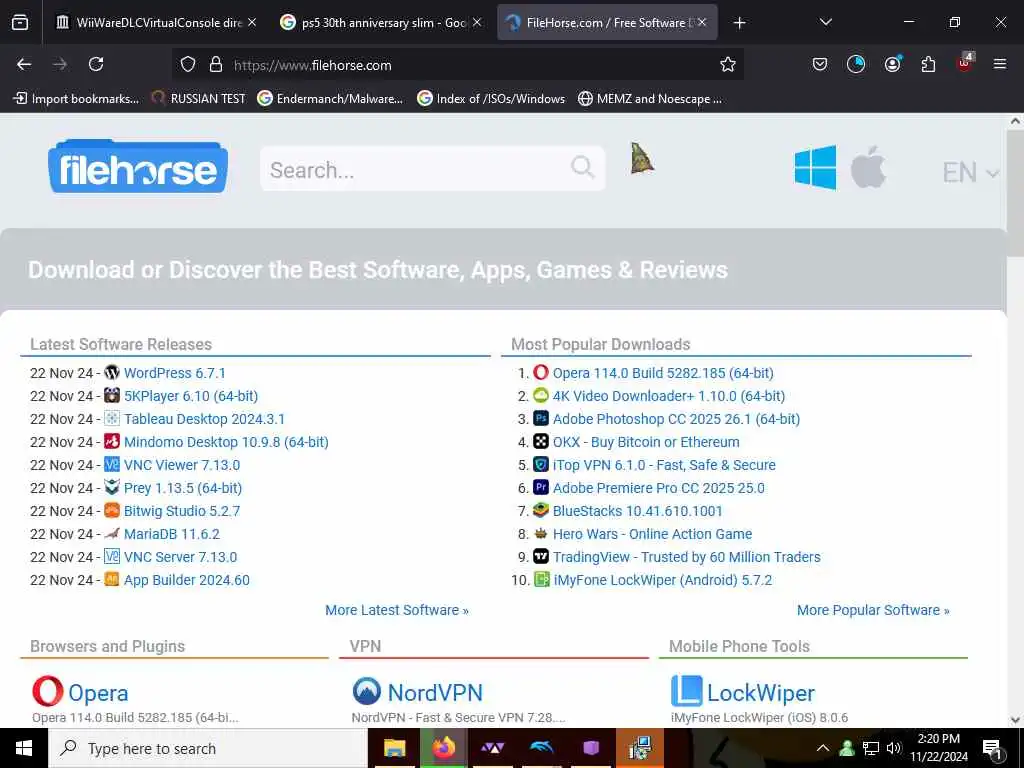Image resolution: width=1024 pixels, height=768 pixels.
Task: Open TradingView link
Action: 686,557
